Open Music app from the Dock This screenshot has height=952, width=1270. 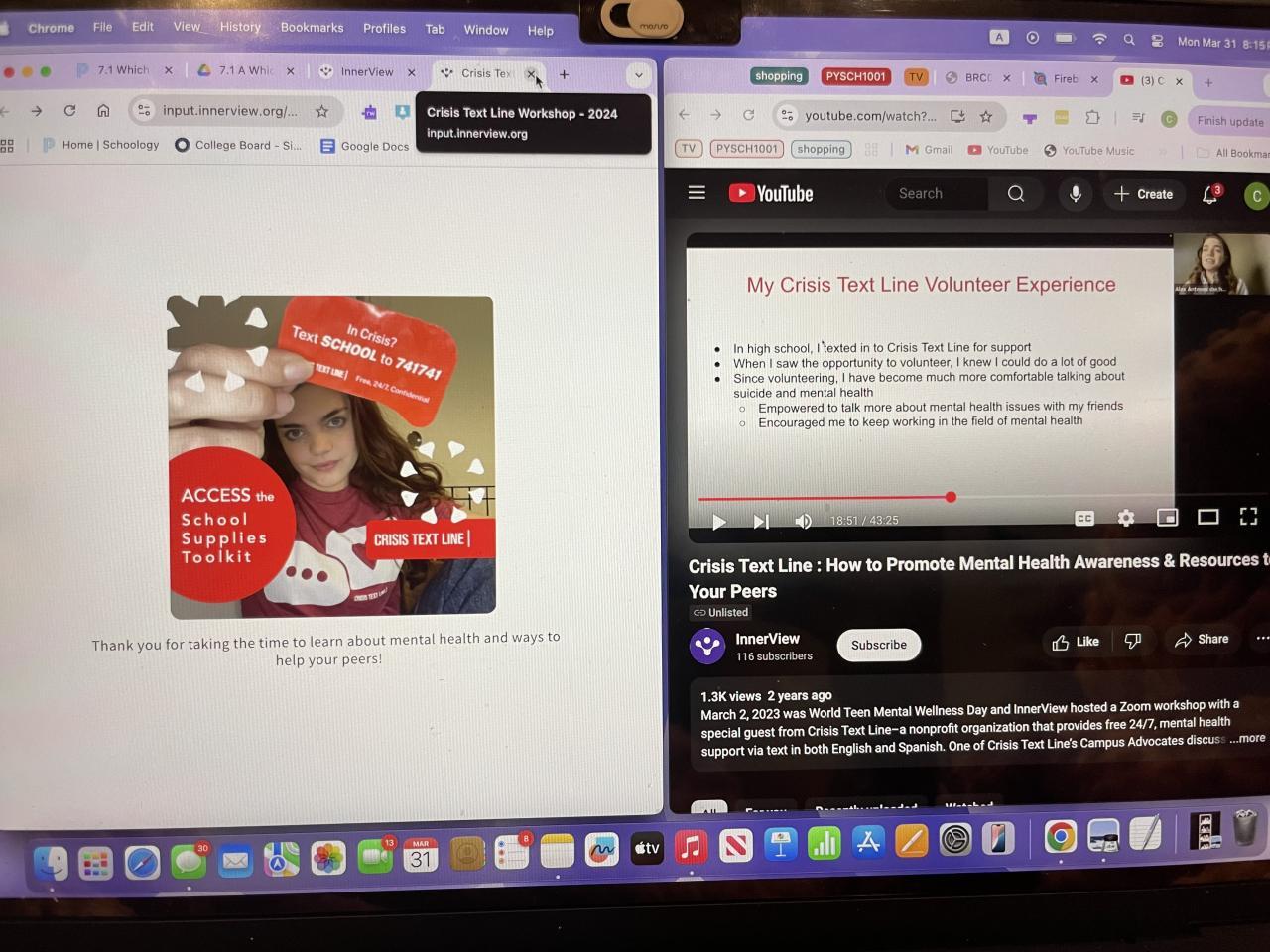tap(692, 848)
